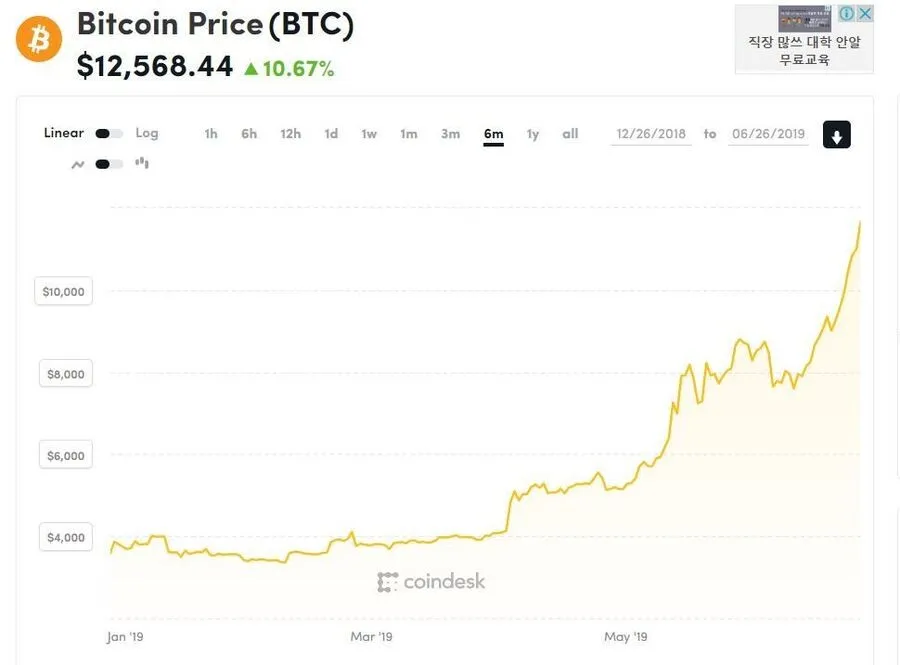Open the 06/26/2019 end date picker

point(768,134)
